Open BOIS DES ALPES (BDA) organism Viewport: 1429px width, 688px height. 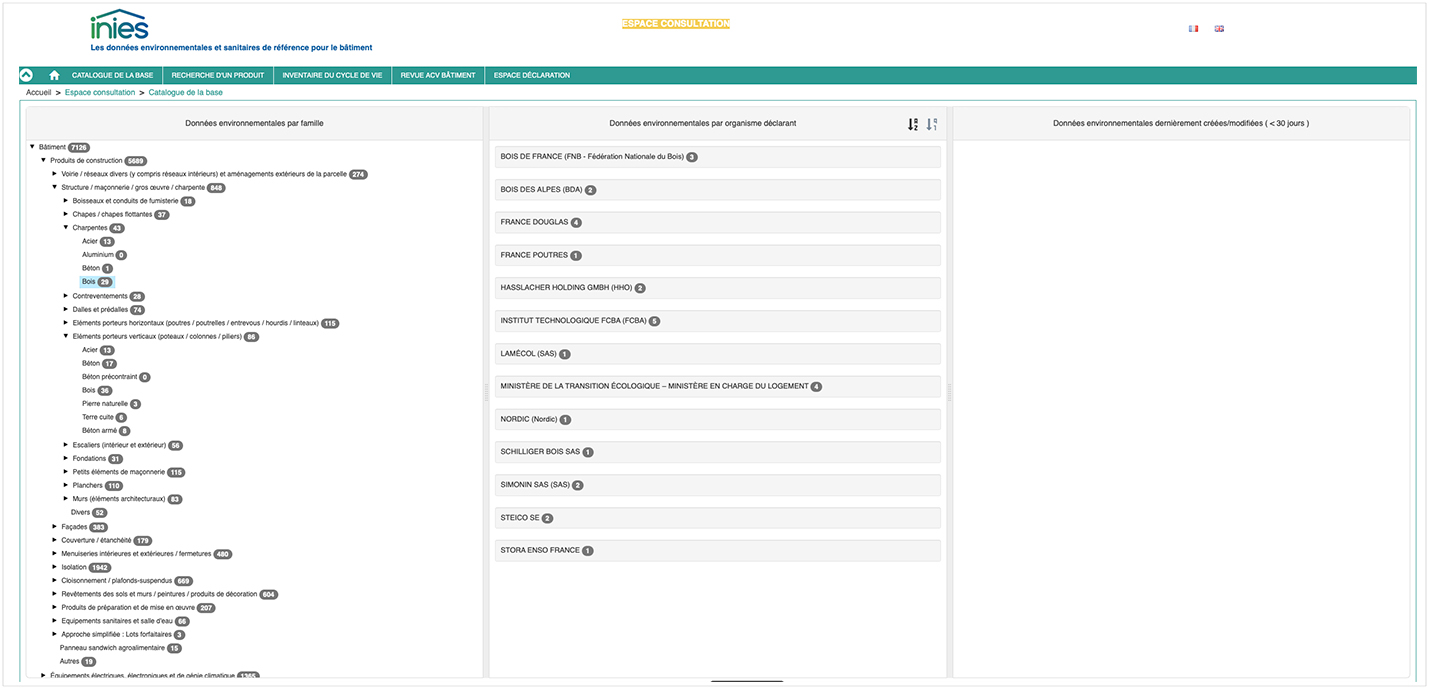coord(718,190)
